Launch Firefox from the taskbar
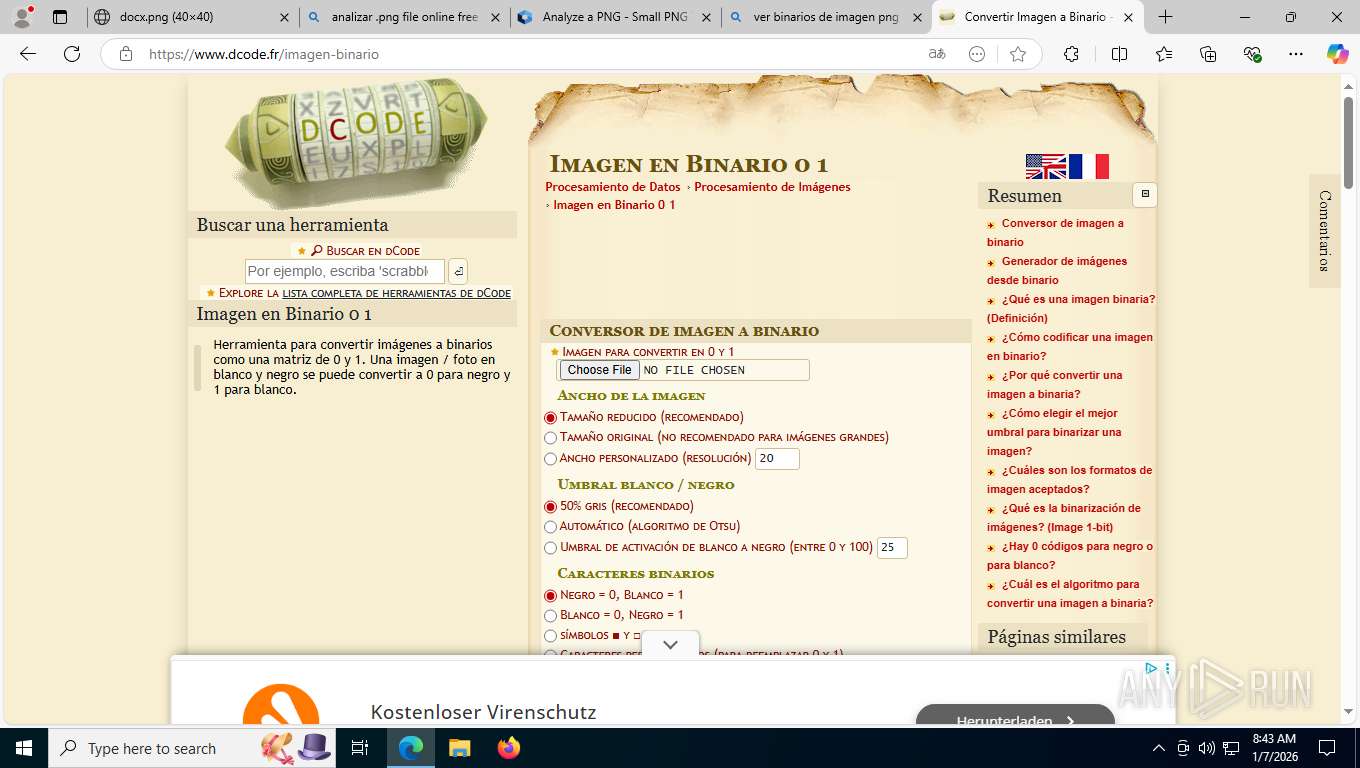 (509, 748)
